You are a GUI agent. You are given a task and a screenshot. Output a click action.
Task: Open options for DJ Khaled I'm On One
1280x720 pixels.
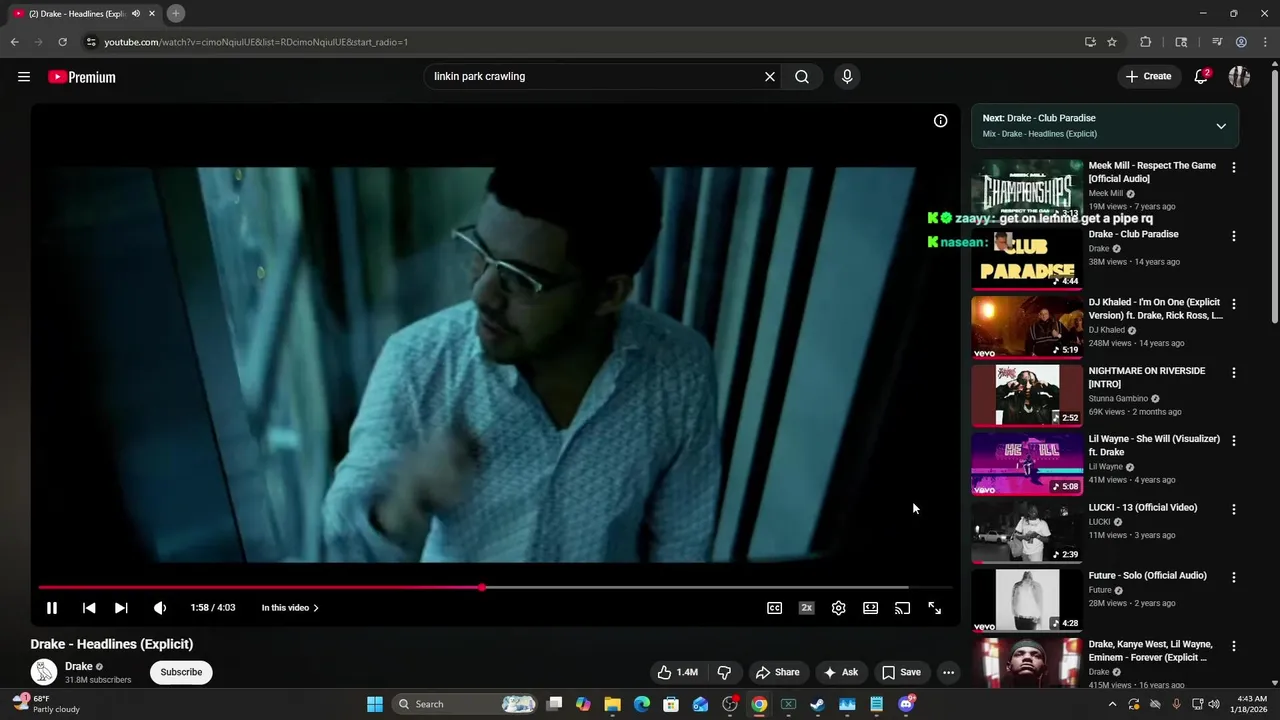[x=1233, y=304]
